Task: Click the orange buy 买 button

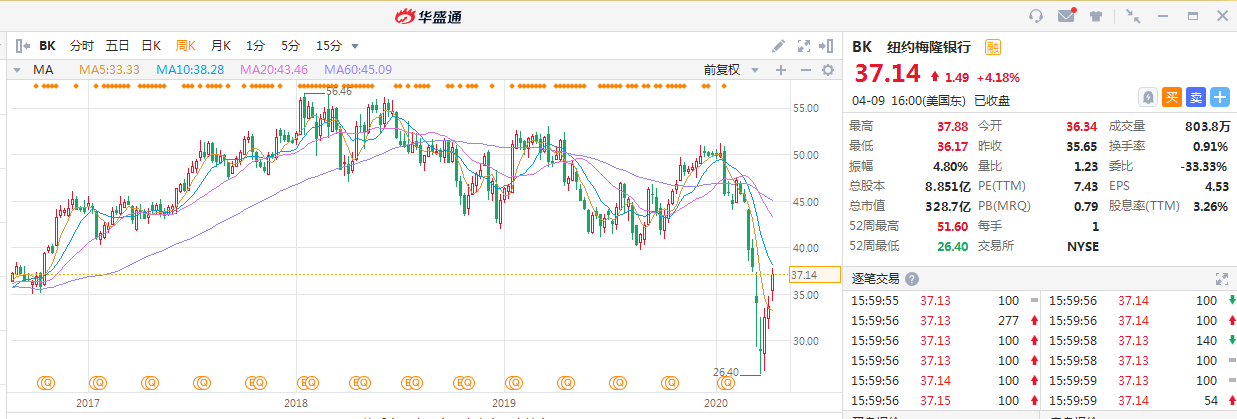Action: click(x=1172, y=97)
